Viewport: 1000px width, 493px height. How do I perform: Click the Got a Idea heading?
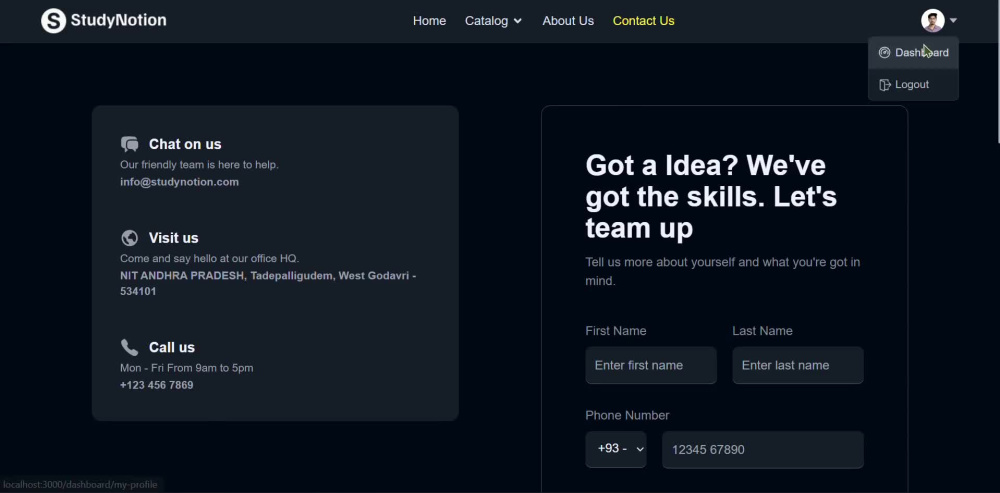pyautogui.click(x=711, y=196)
